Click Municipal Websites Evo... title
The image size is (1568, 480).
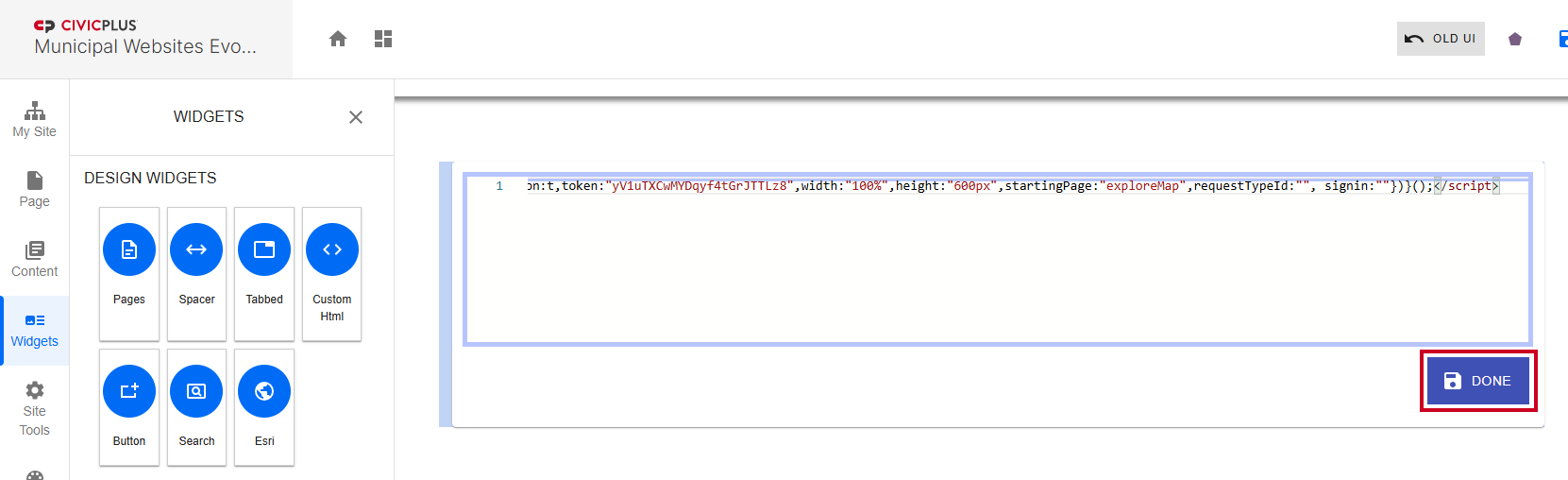tap(145, 46)
